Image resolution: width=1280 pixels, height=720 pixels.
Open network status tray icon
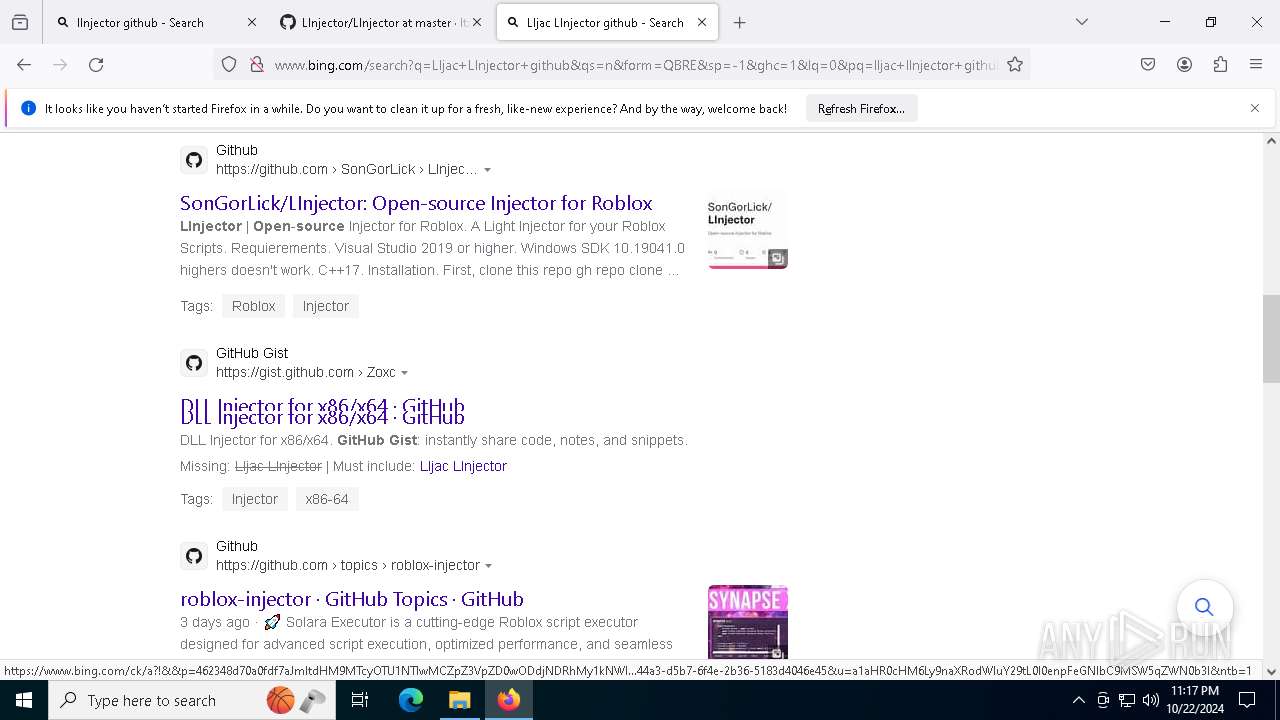tap(1127, 700)
